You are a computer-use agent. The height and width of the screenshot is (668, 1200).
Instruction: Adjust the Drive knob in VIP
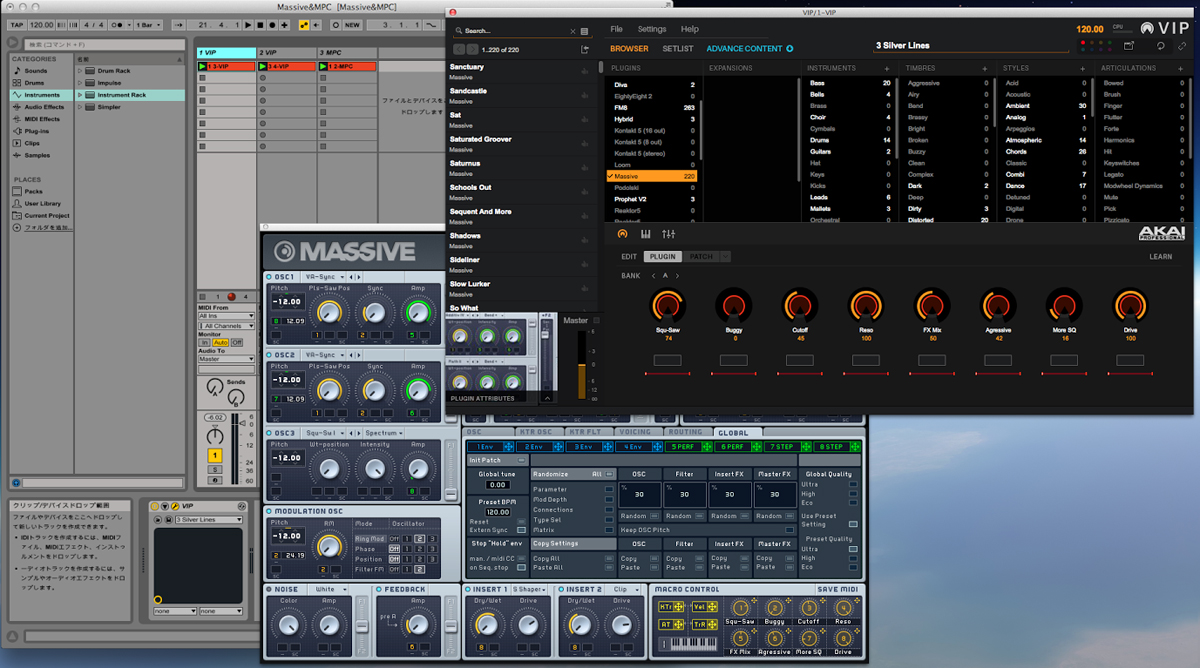coord(1130,306)
